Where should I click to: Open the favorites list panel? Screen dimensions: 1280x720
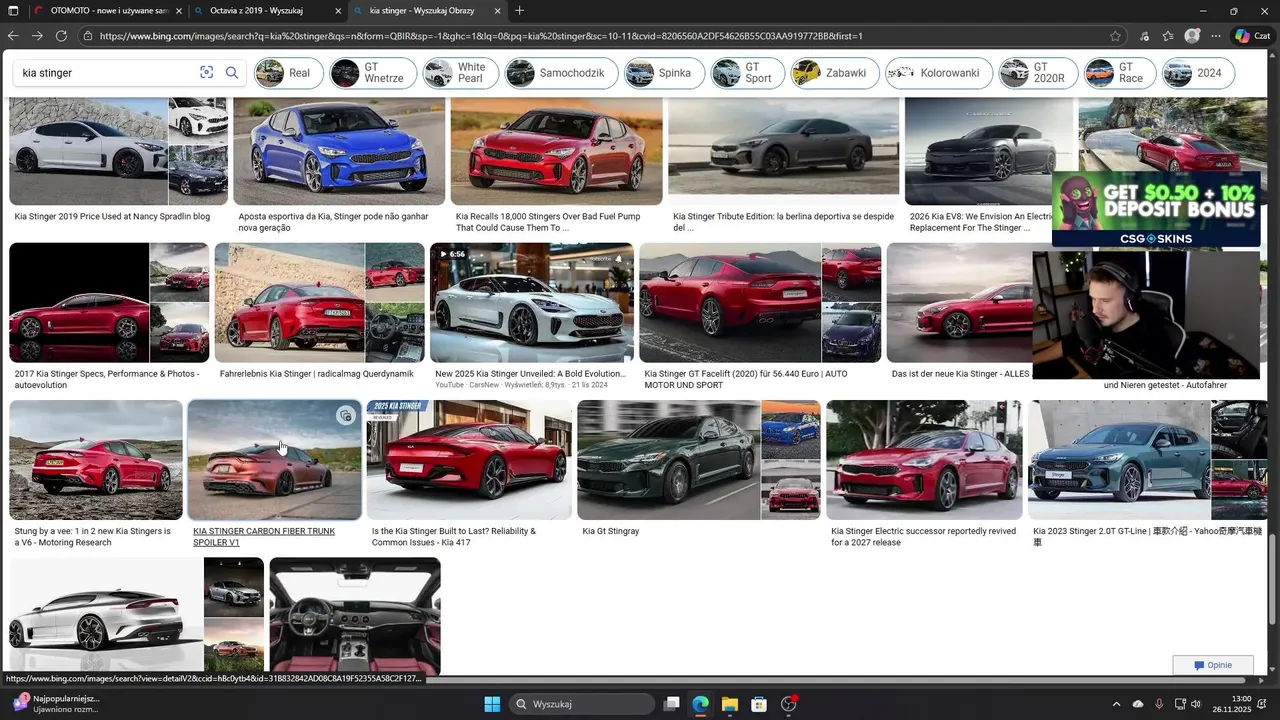(1168, 36)
